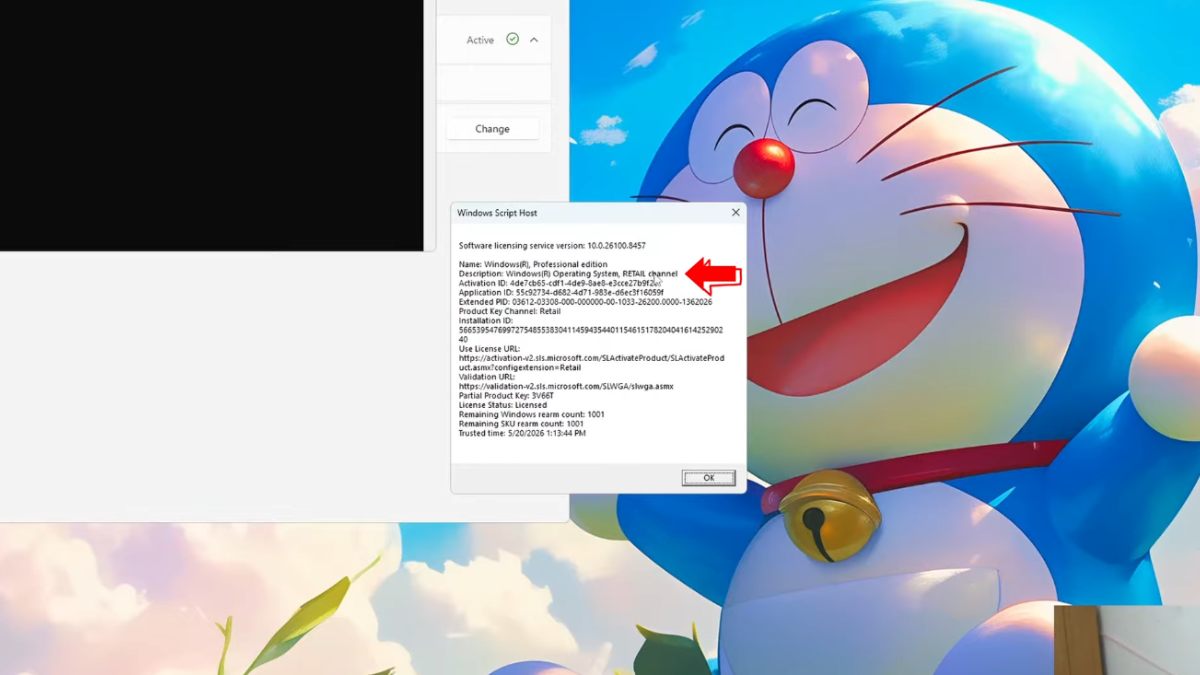The image size is (1200, 675).
Task: Click the Remaining SKU rearm count line
Action: [x=521, y=423]
